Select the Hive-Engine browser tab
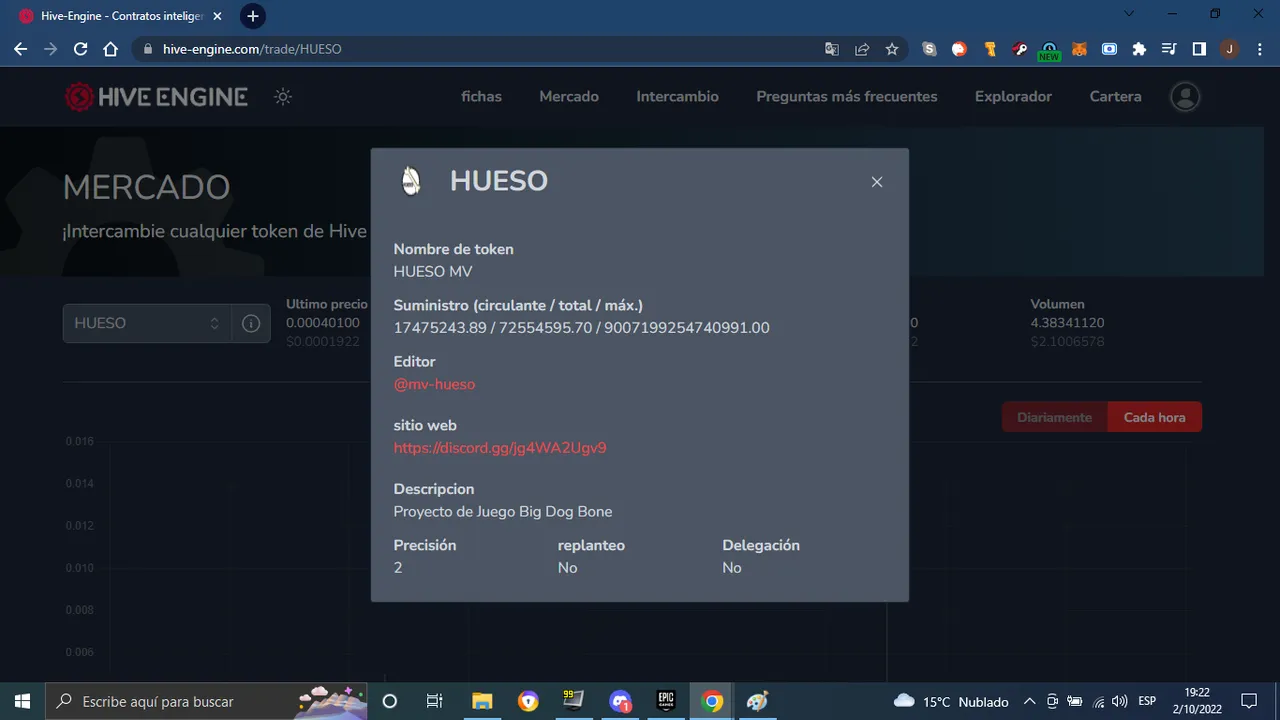 click(120, 16)
